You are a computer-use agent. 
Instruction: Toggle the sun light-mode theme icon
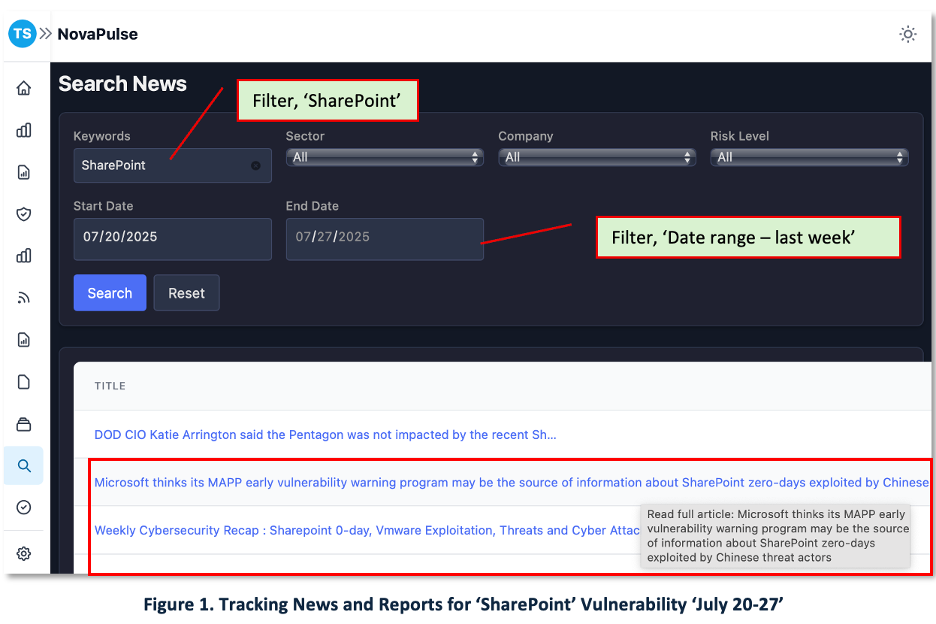(908, 34)
